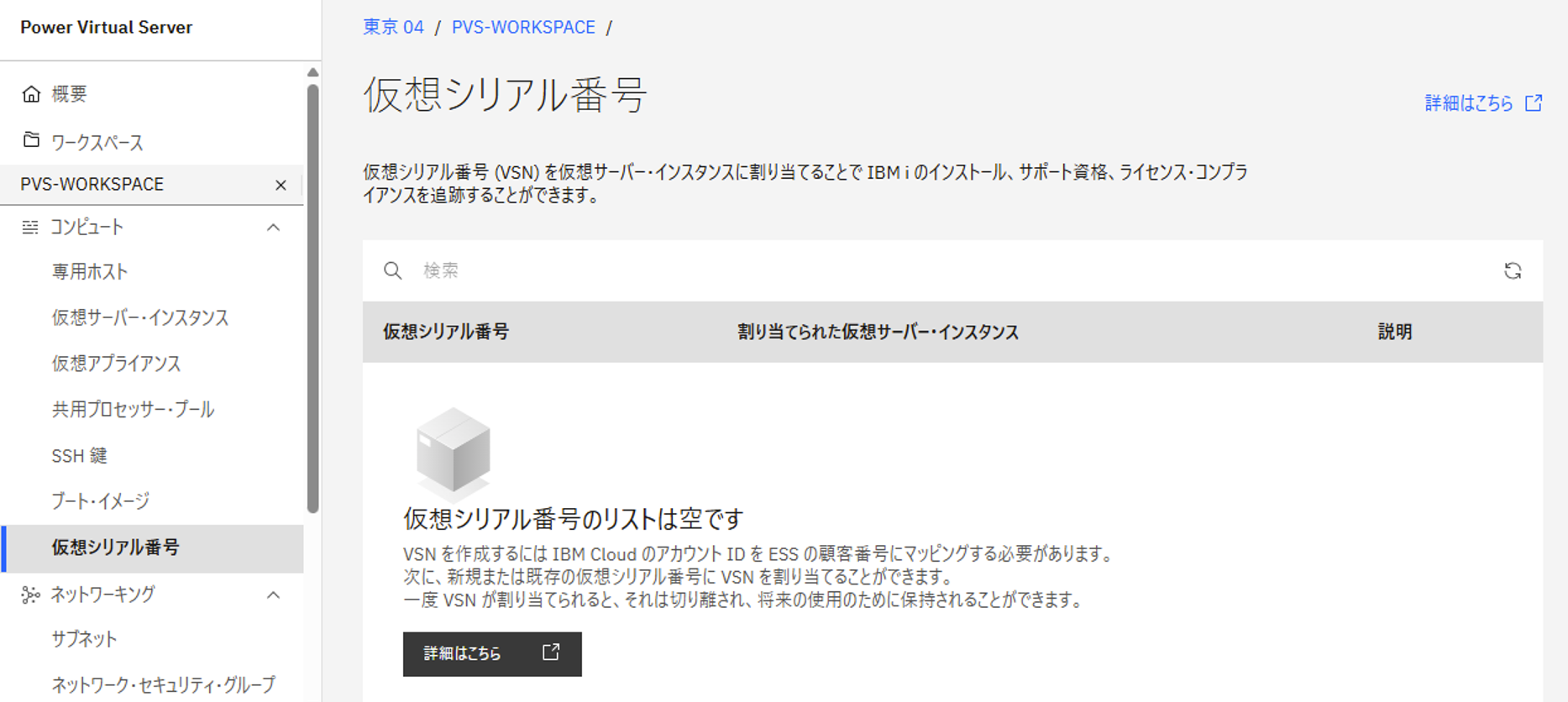1568x702 pixels.
Task: Click the 割り当てられた仮想サーバー・インスタンス column header
Action: [878, 332]
